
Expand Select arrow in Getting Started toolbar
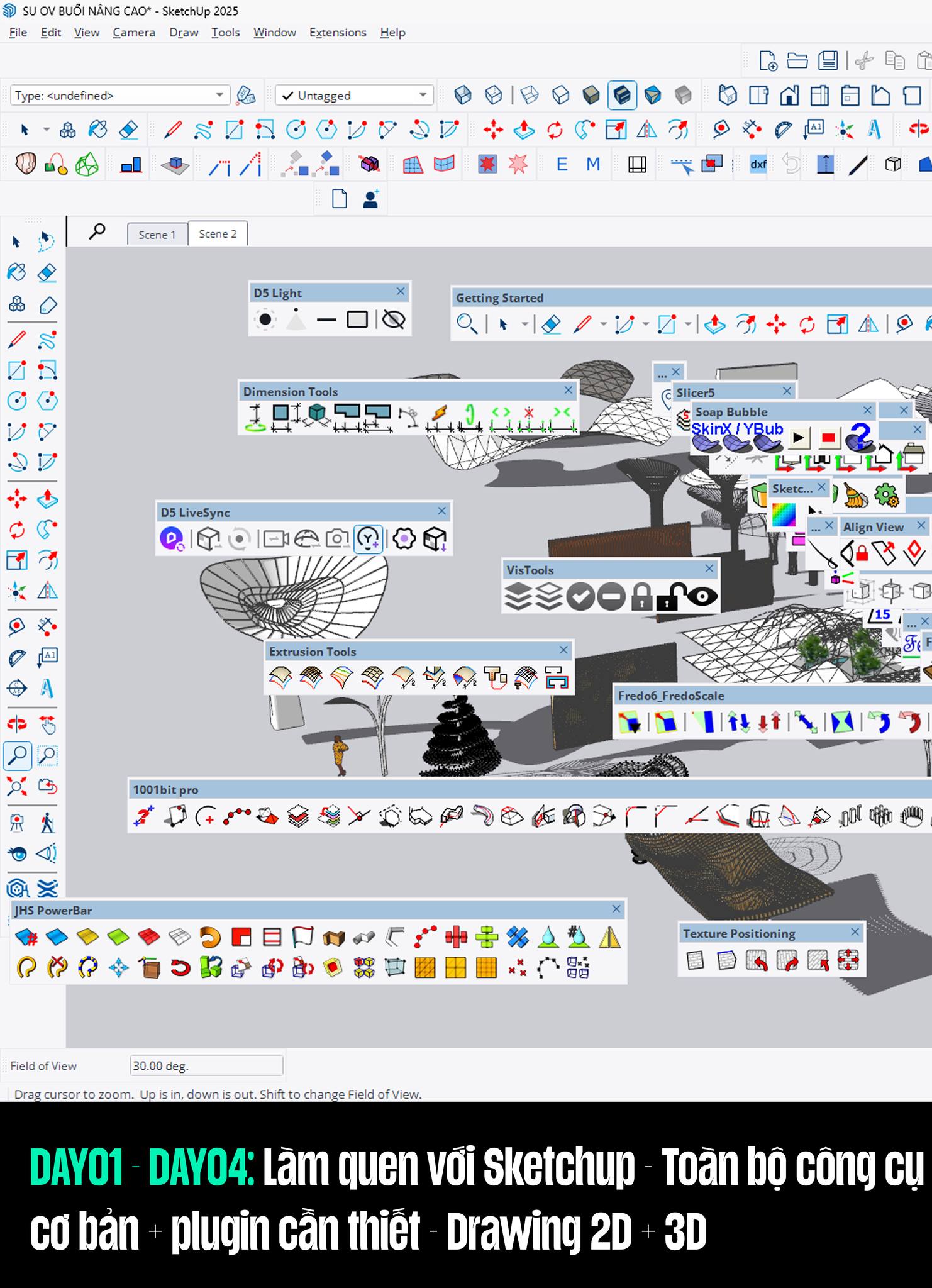pyautogui.click(x=524, y=325)
